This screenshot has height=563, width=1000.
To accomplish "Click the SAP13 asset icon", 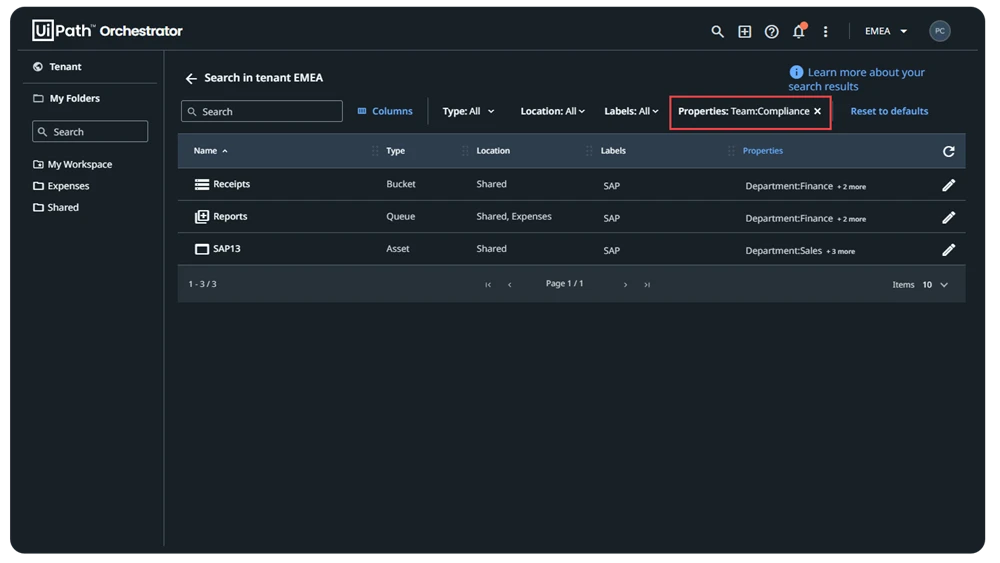I will 202,249.
